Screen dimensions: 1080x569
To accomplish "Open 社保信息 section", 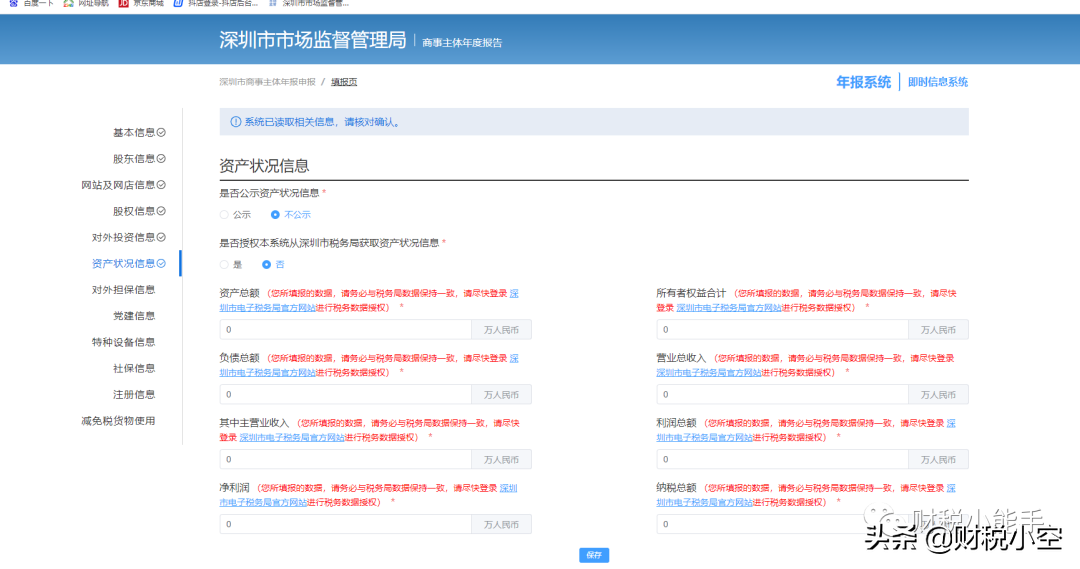I will [134, 368].
